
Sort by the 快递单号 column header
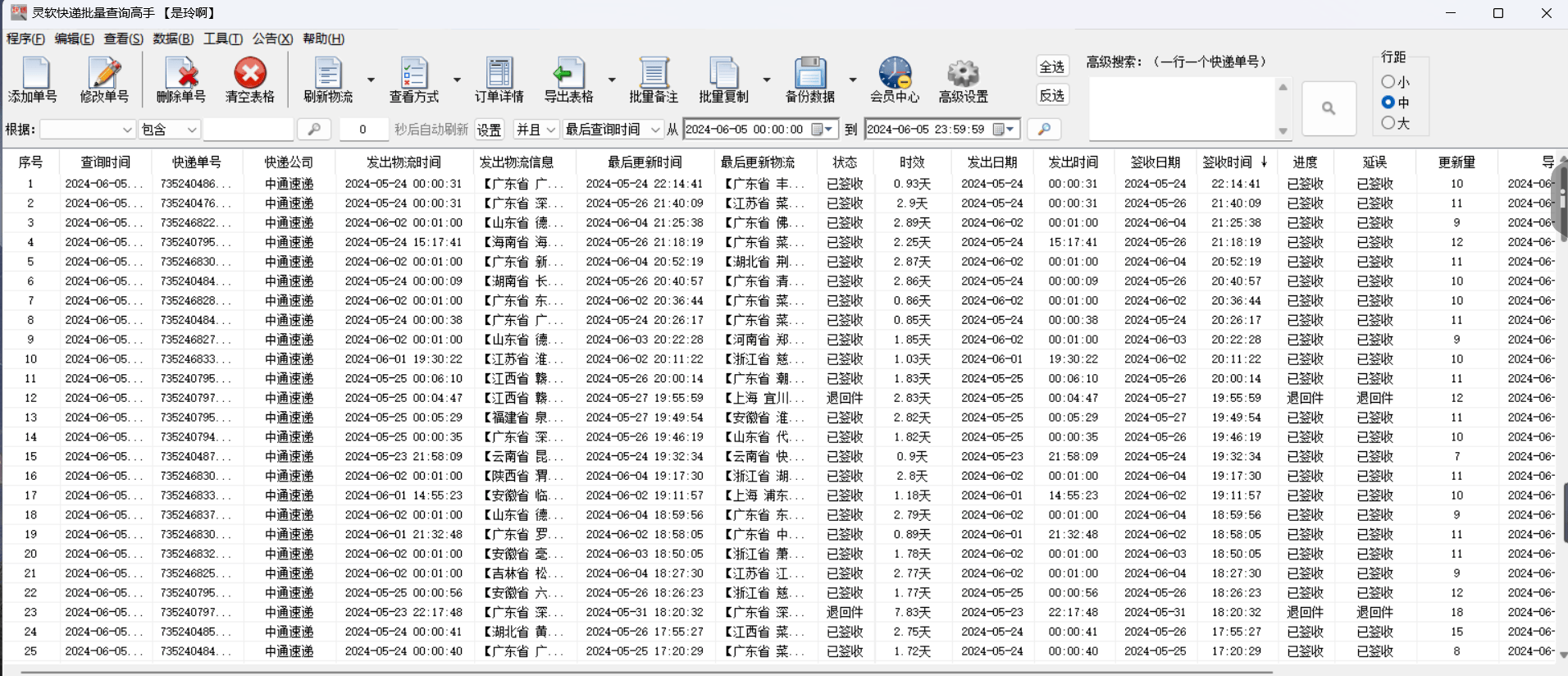coord(197,162)
